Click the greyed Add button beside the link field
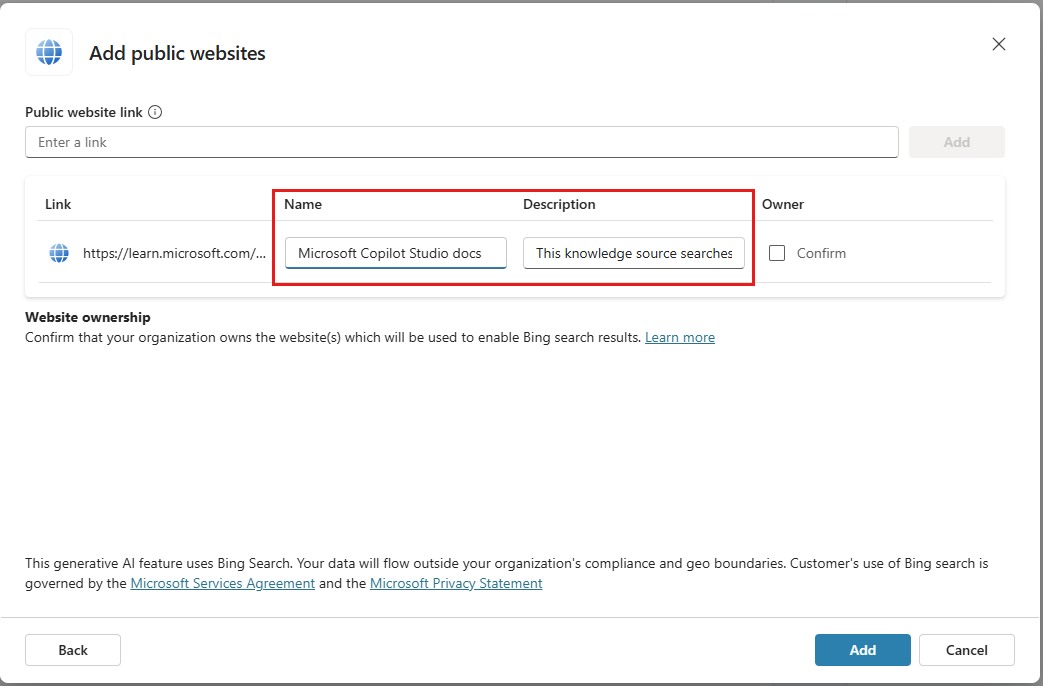Viewport: 1043px width, 686px height. coord(957,142)
